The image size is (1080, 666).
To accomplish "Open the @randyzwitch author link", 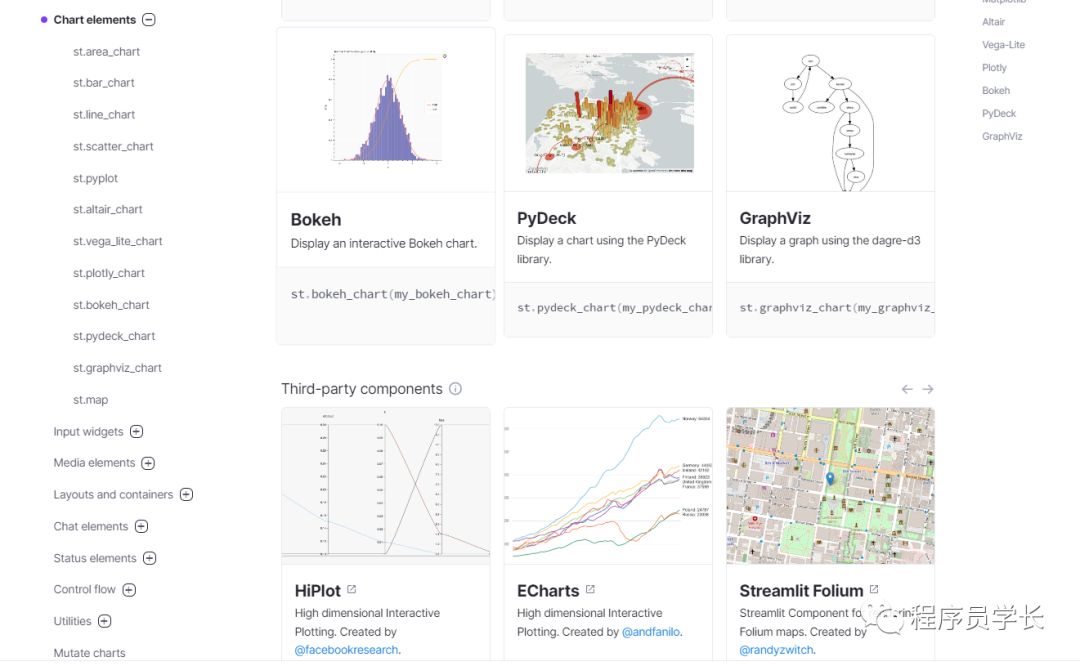I will [776, 649].
